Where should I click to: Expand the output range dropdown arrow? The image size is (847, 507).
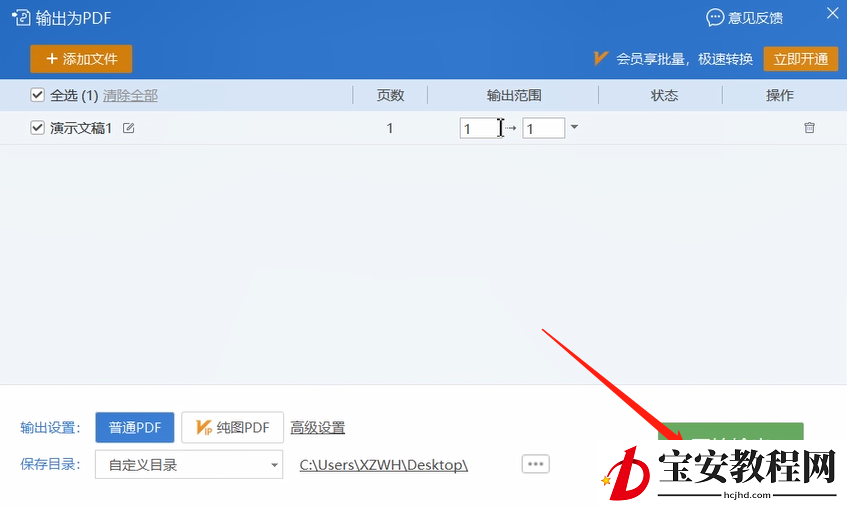coord(574,127)
